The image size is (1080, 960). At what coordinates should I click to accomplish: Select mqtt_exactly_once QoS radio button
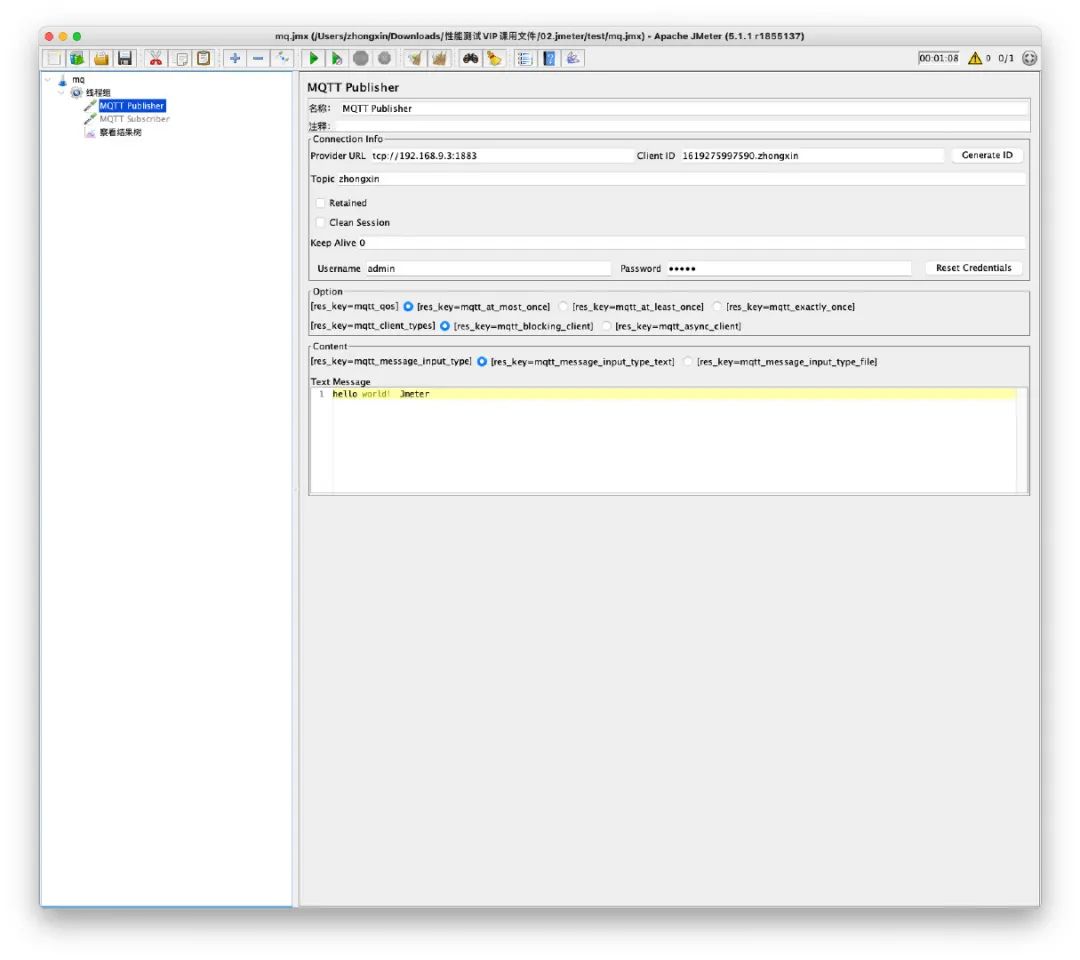pyautogui.click(x=718, y=306)
